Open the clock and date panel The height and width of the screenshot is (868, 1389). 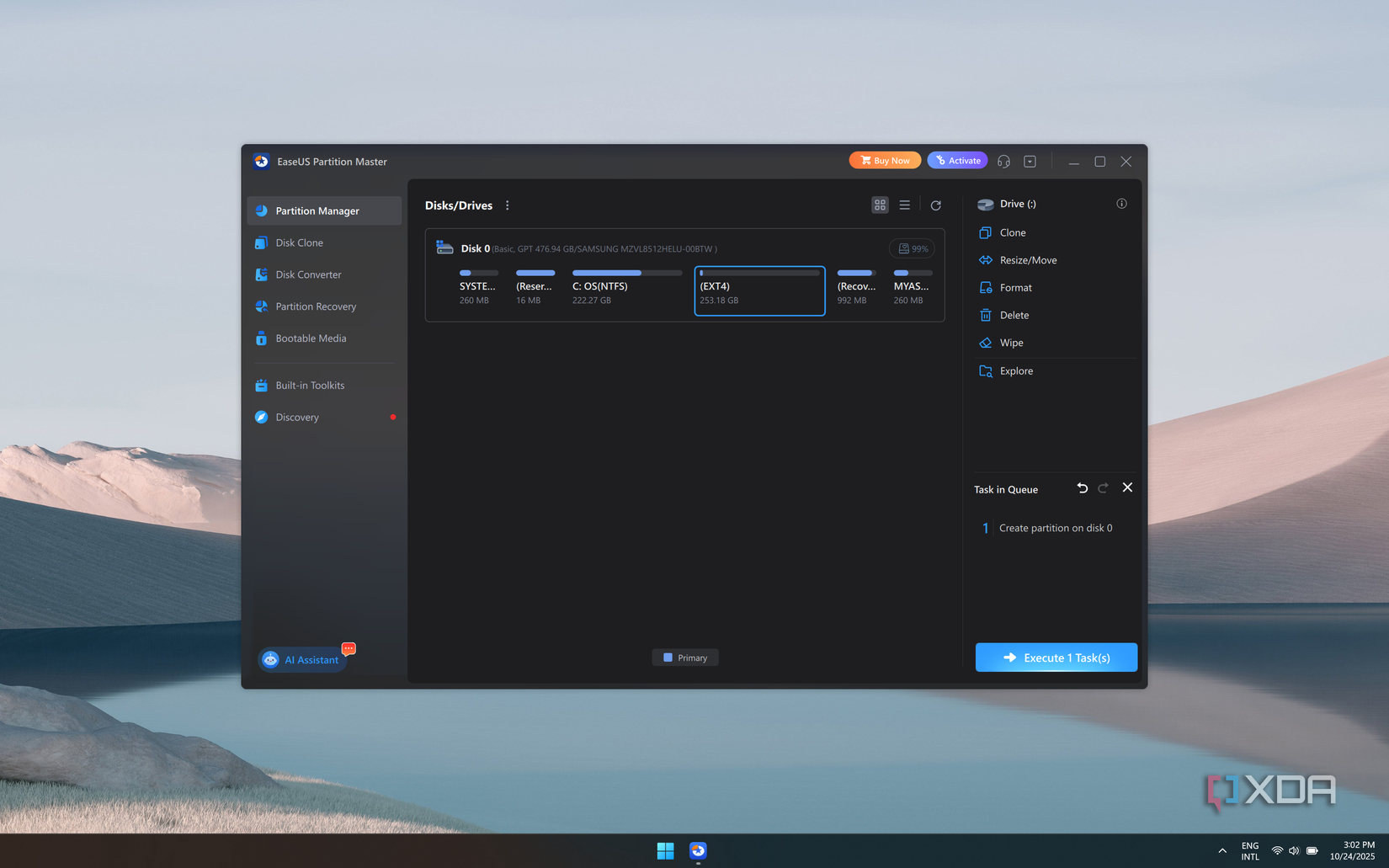tap(1353, 851)
